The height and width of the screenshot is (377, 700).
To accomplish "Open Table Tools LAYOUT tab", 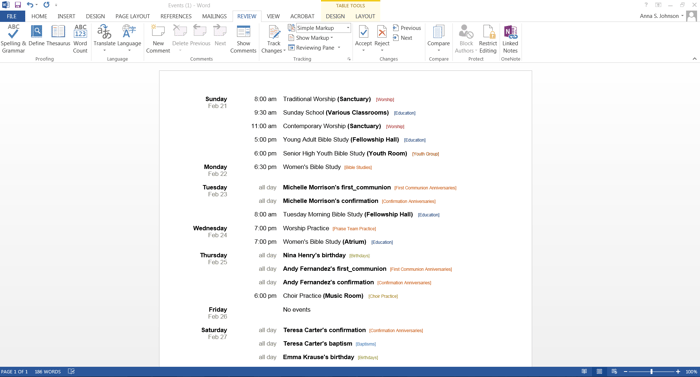I will point(365,16).
